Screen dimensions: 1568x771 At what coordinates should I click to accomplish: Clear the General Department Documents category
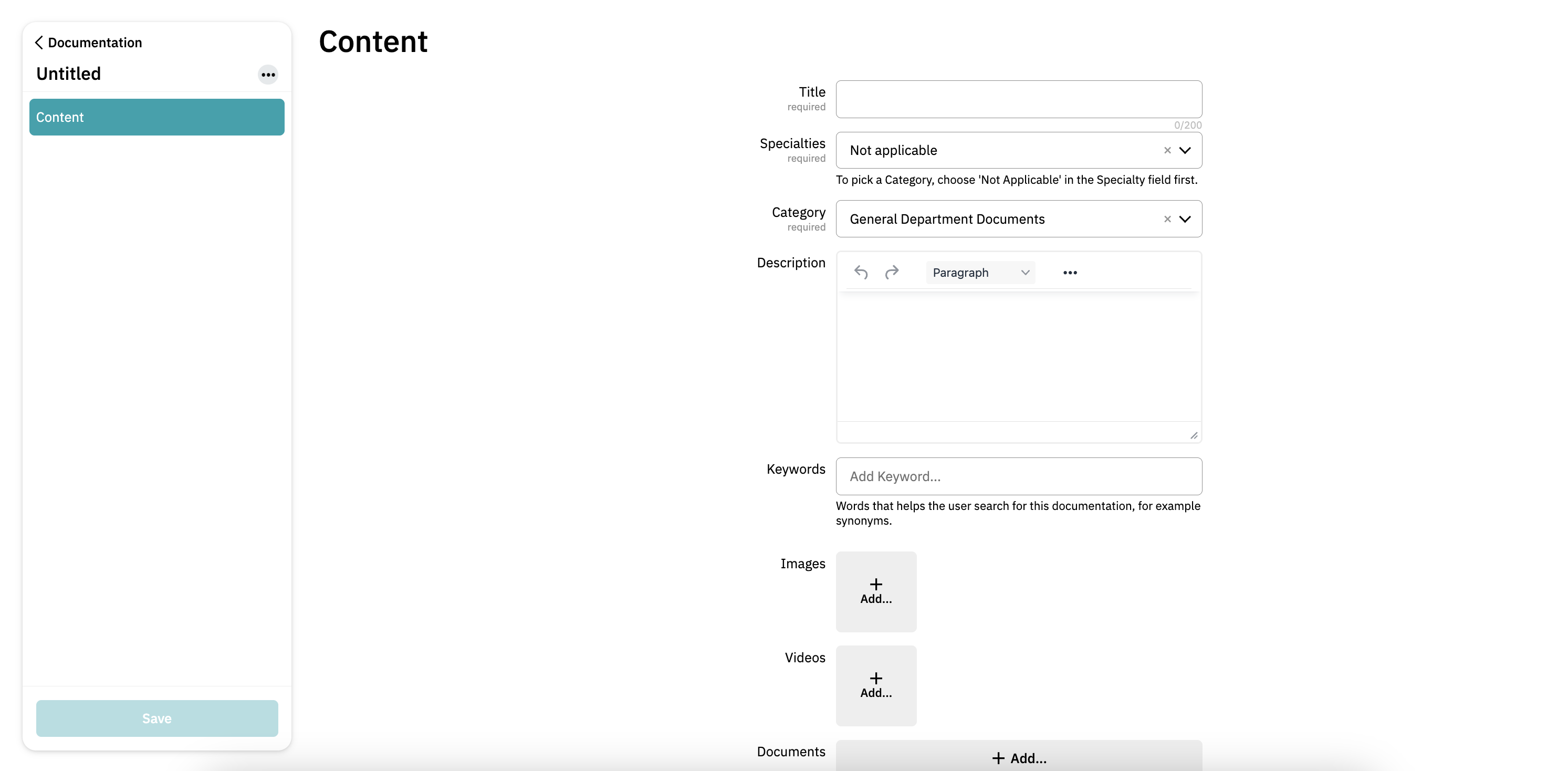1167,219
